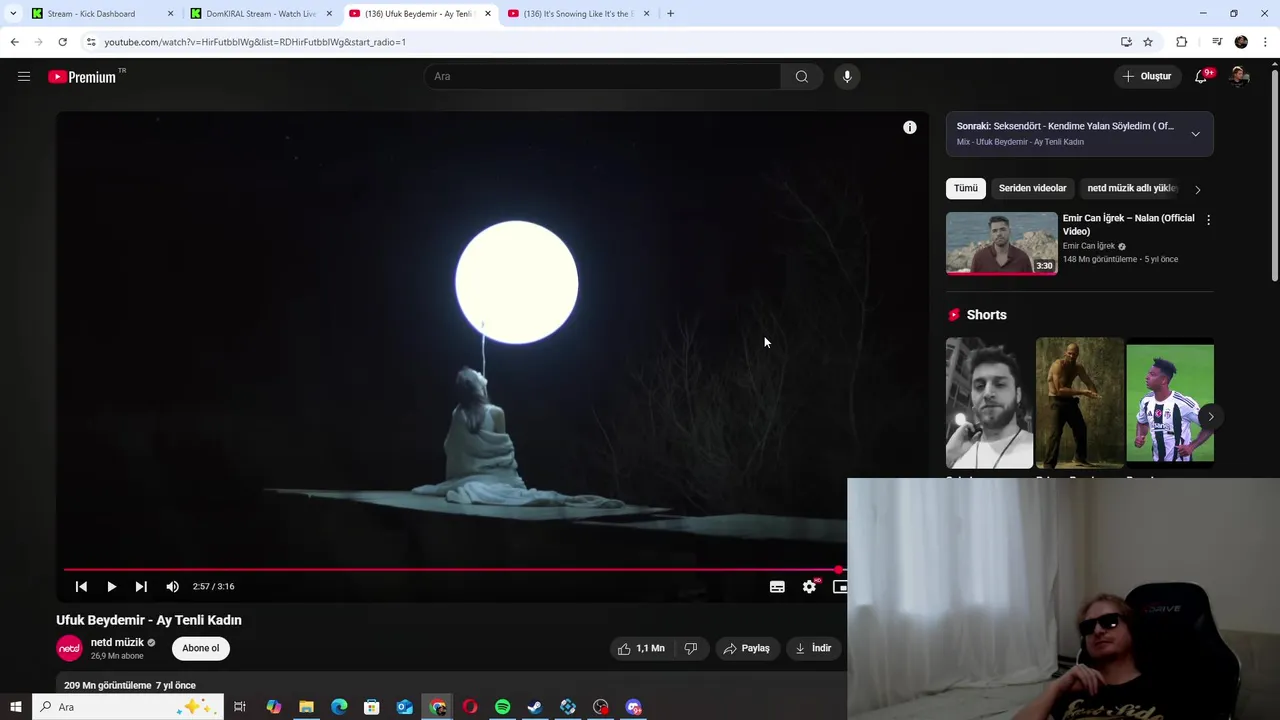This screenshot has width=1280, height=720.
Task: Show video info card icon
Action: (909, 127)
